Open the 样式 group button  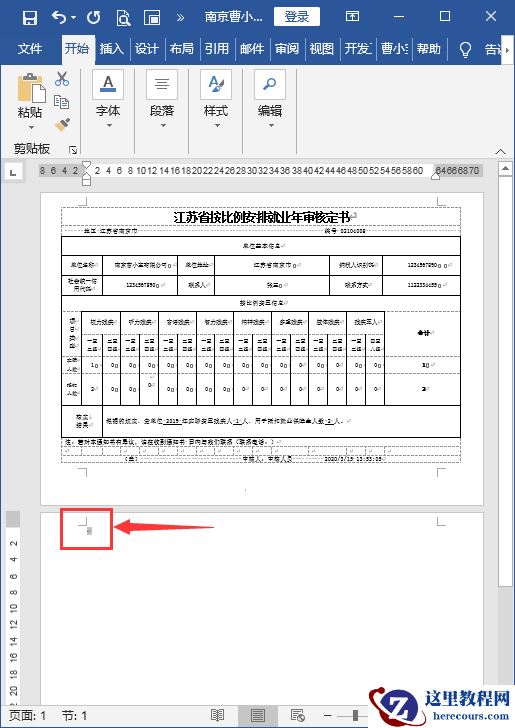click(216, 98)
